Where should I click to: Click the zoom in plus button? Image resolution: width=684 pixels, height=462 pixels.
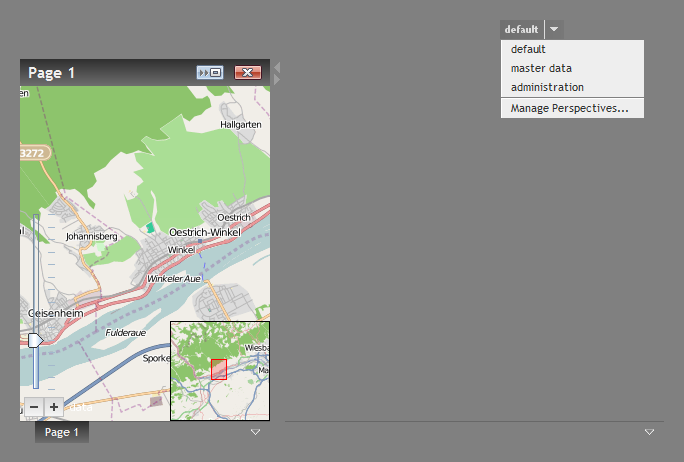point(54,407)
